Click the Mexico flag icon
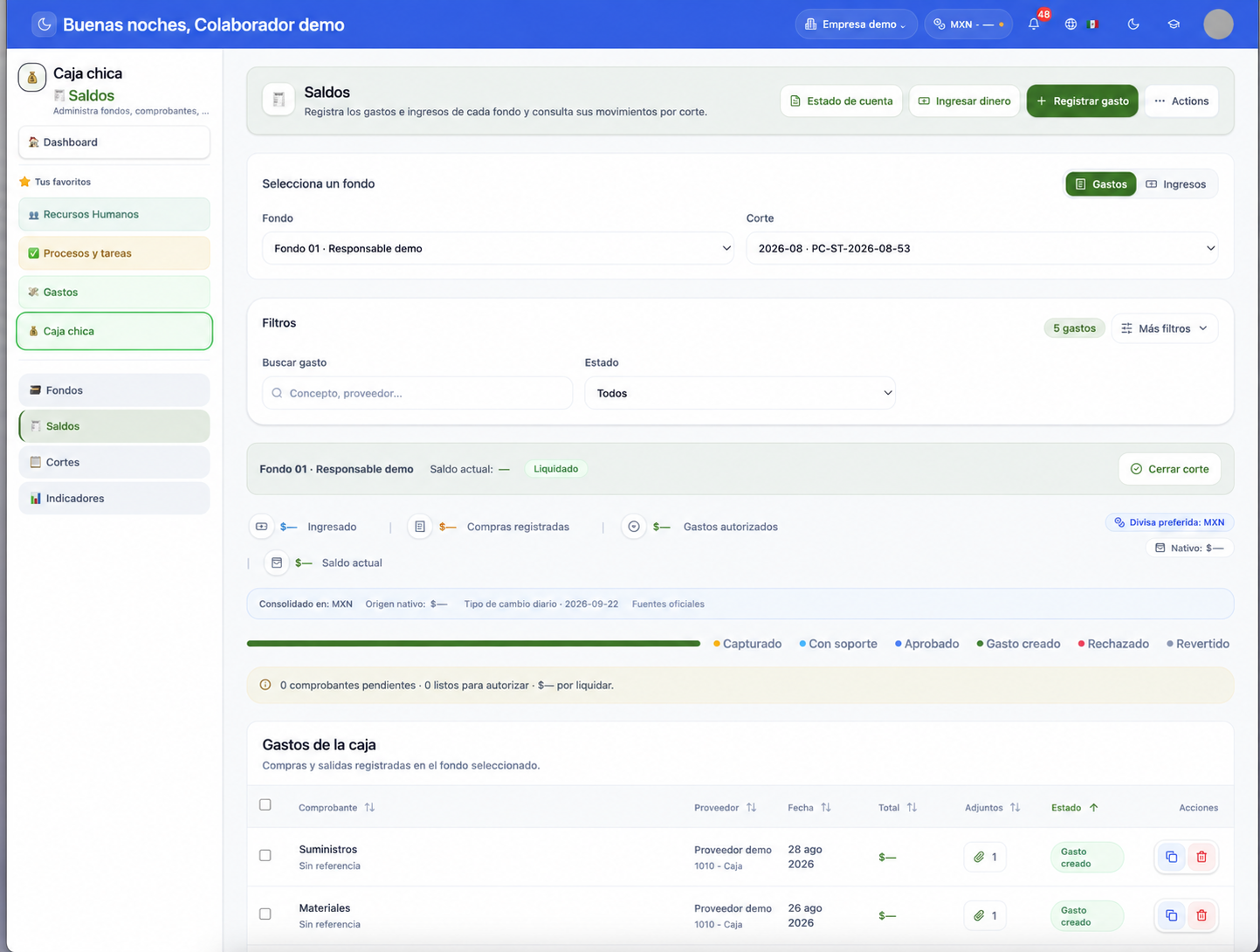 click(1092, 24)
